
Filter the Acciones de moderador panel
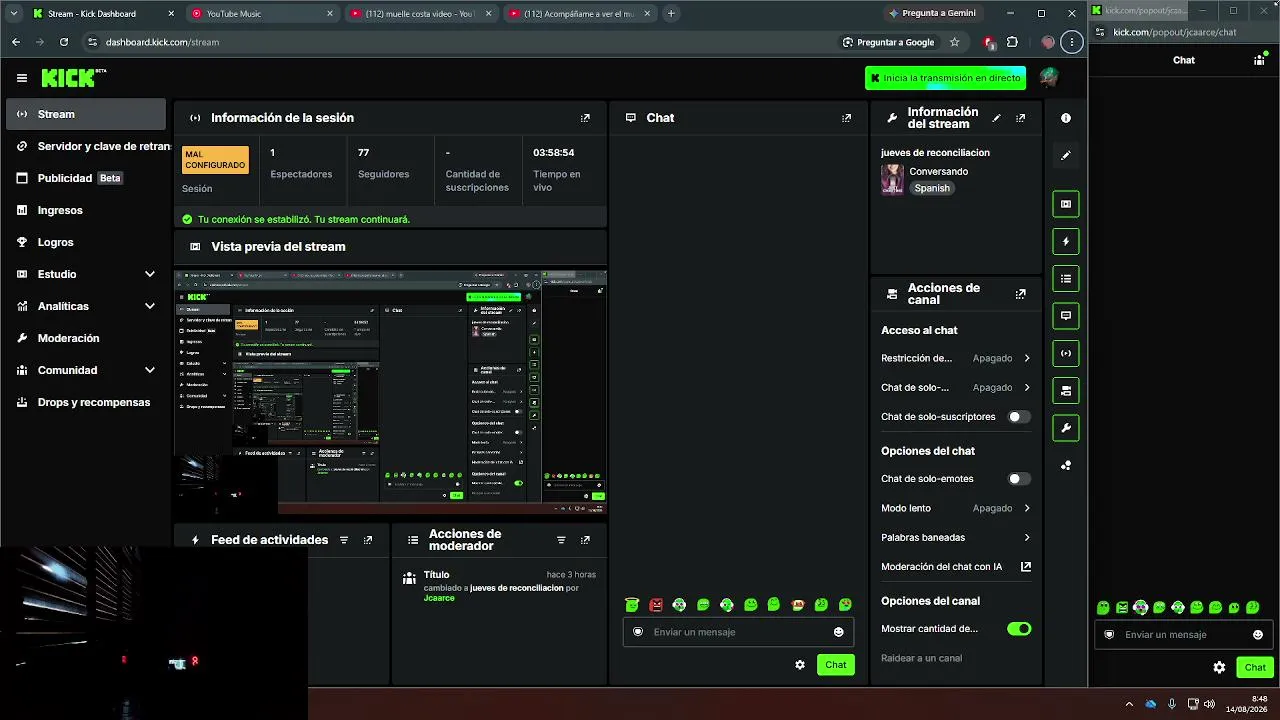pos(561,540)
